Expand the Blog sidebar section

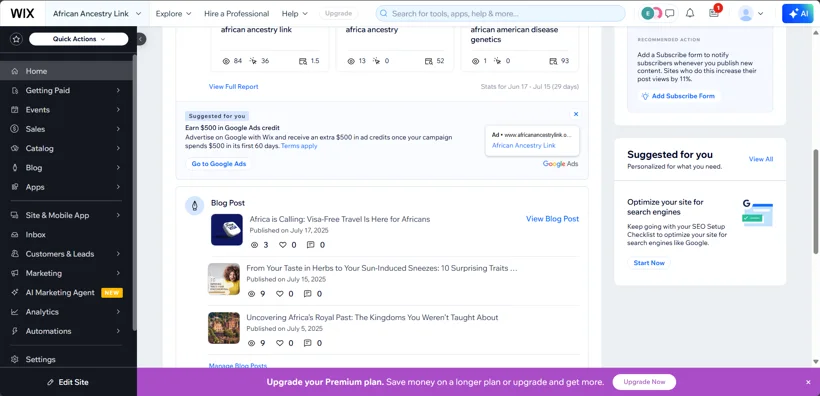pos(66,168)
